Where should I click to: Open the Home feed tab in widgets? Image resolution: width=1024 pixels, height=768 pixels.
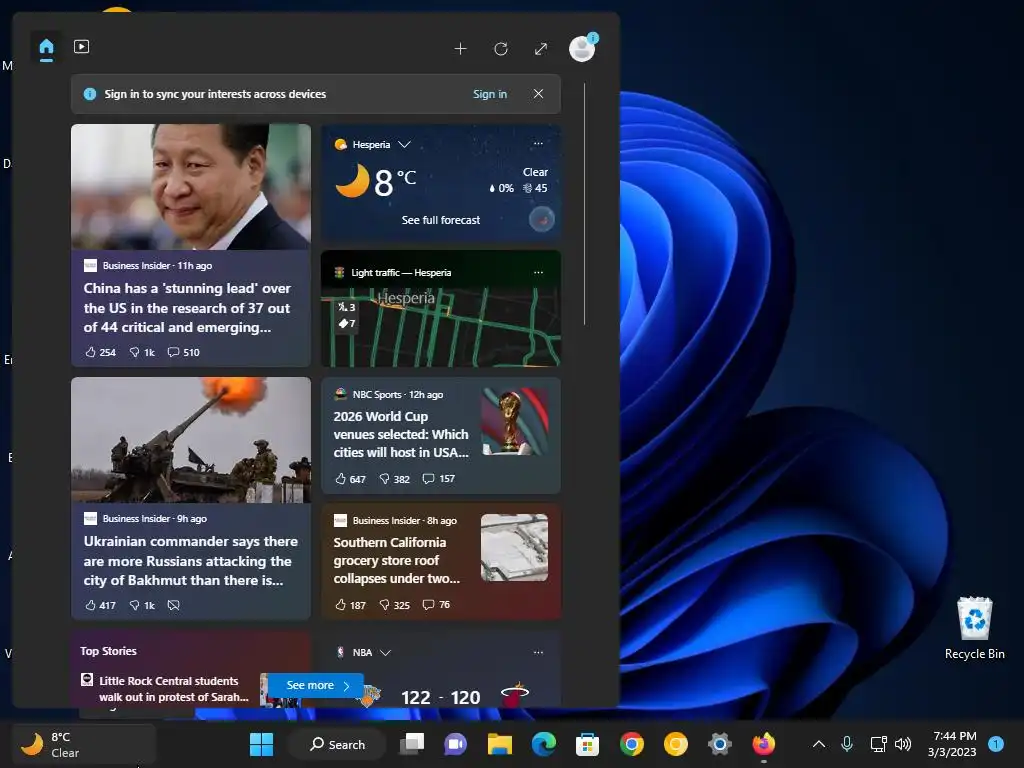[46, 47]
